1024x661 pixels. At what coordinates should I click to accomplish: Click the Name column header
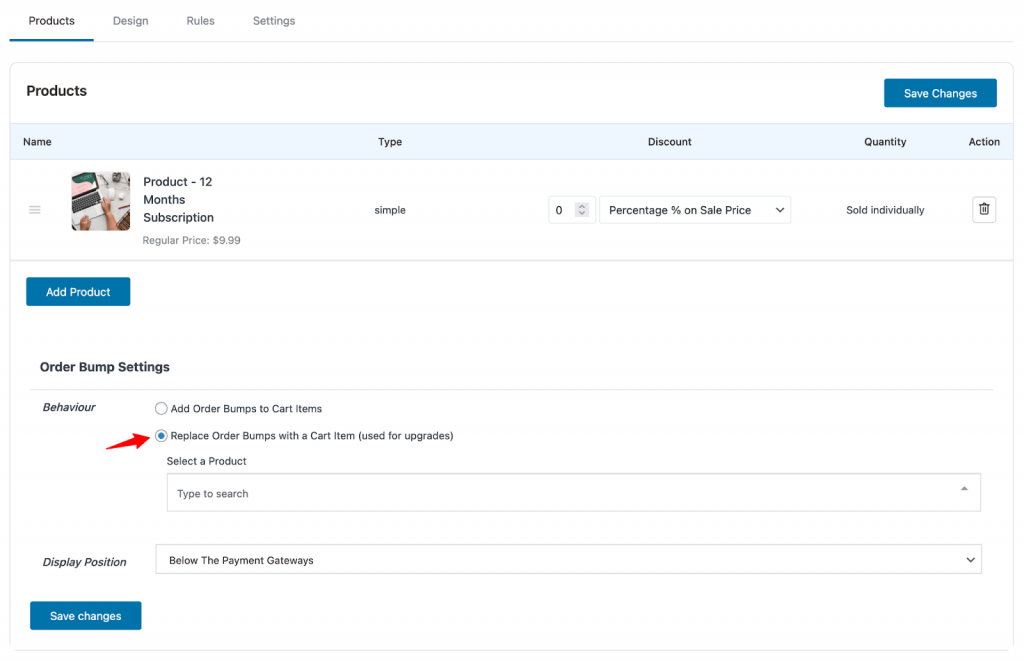click(37, 142)
